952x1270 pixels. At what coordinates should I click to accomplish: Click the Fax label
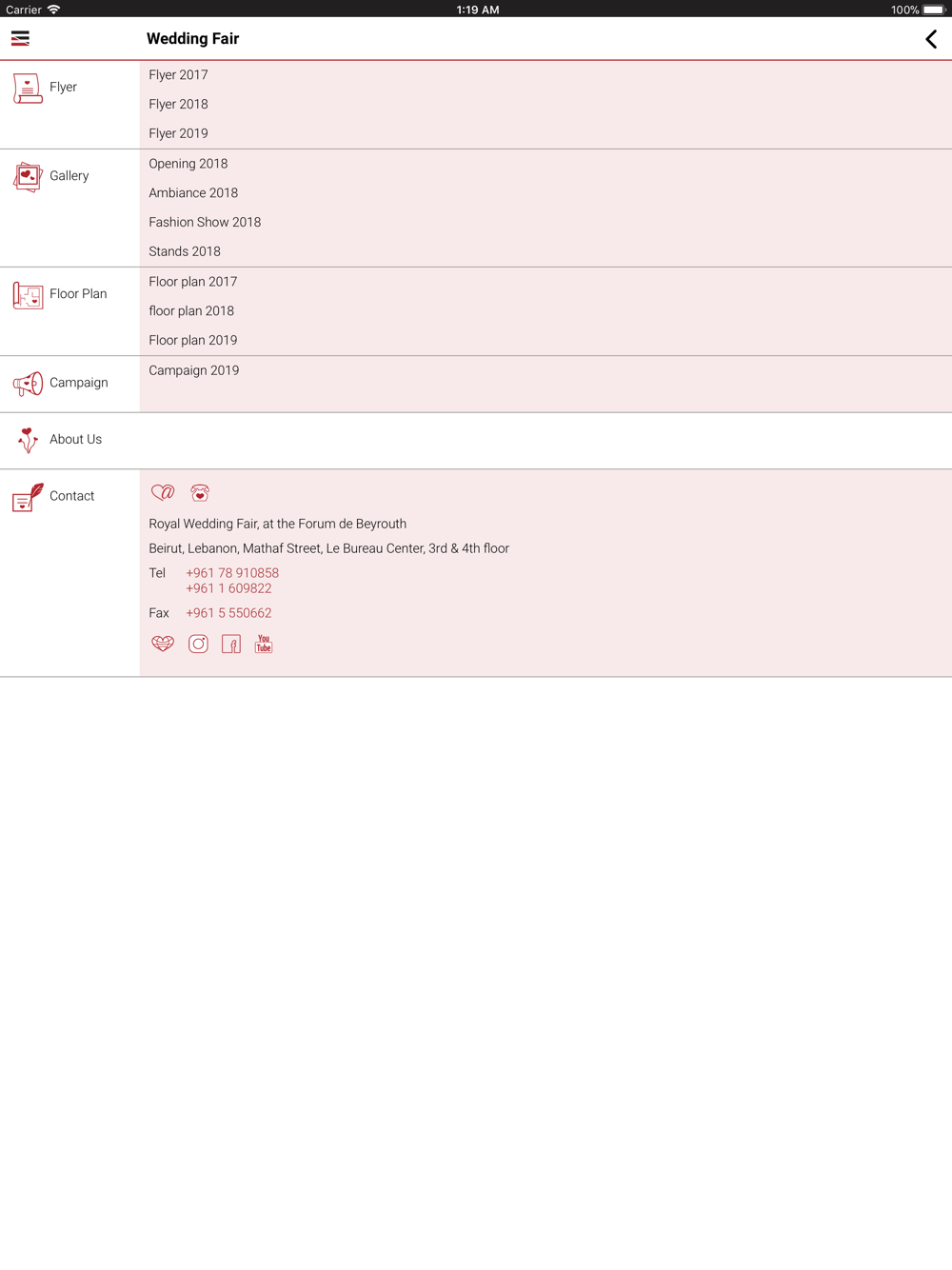(x=159, y=613)
